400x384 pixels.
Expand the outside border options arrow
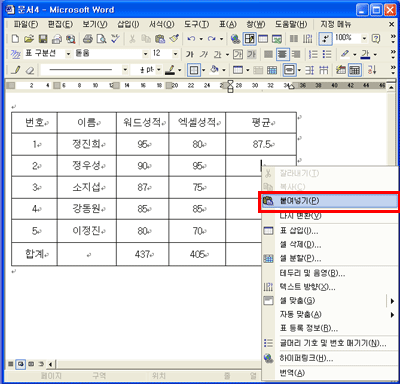[203, 70]
